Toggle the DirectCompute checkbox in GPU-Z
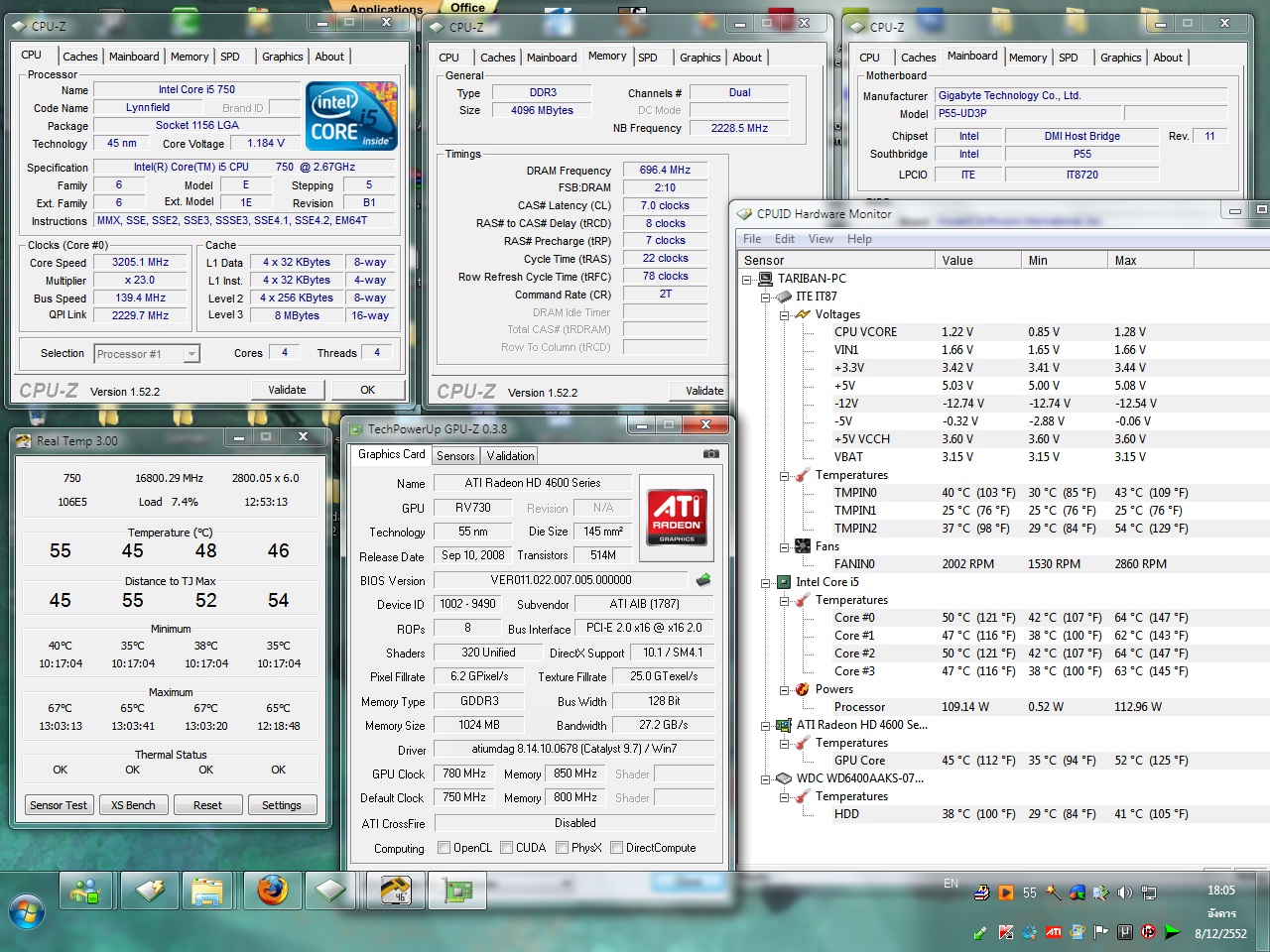The height and width of the screenshot is (952, 1270). pos(617,848)
